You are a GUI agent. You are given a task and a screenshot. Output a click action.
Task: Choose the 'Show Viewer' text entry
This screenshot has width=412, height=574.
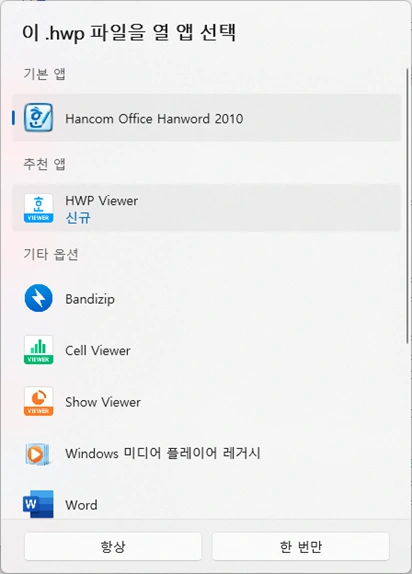tap(103, 402)
